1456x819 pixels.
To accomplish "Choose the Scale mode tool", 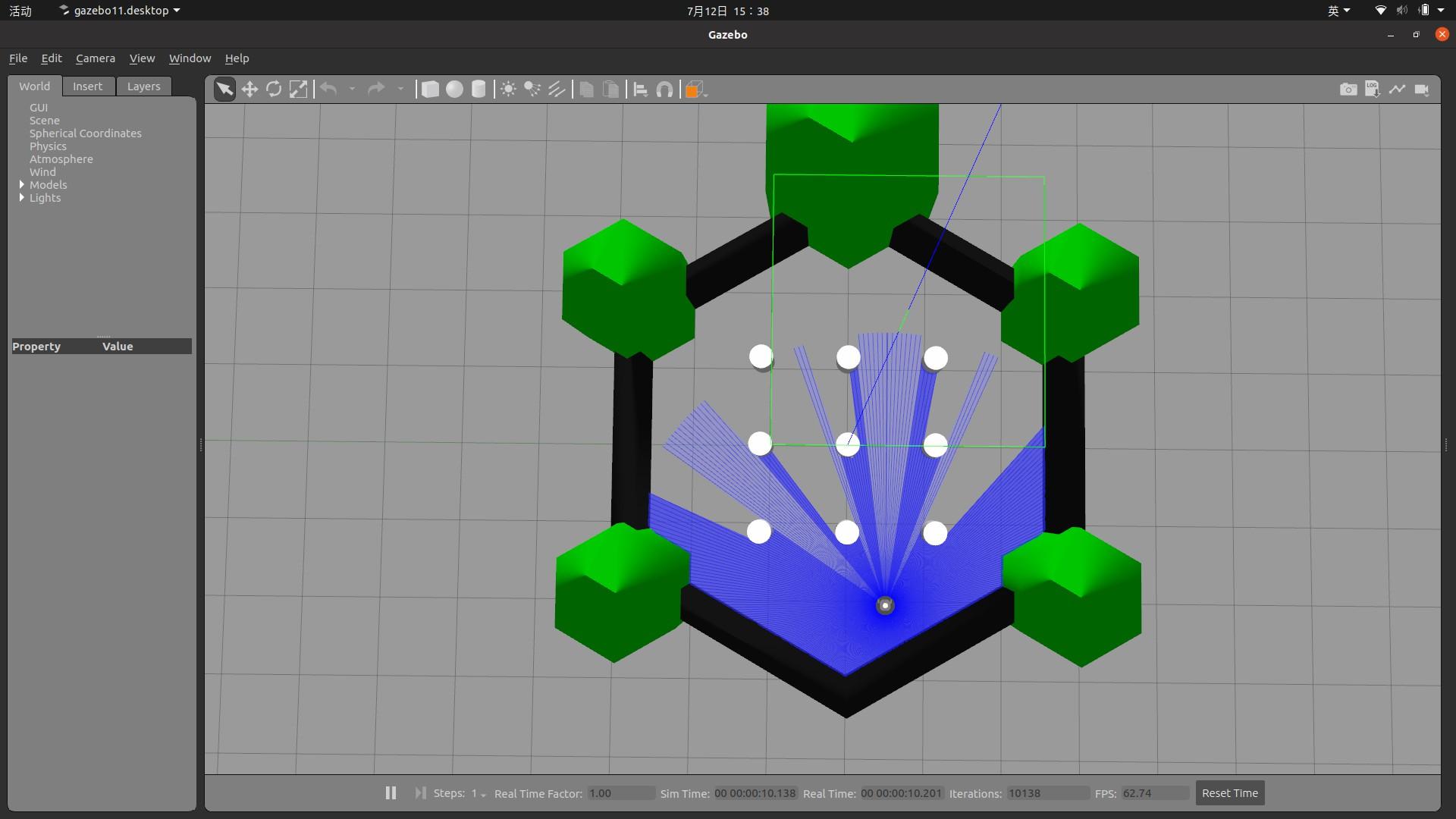I will coord(299,89).
